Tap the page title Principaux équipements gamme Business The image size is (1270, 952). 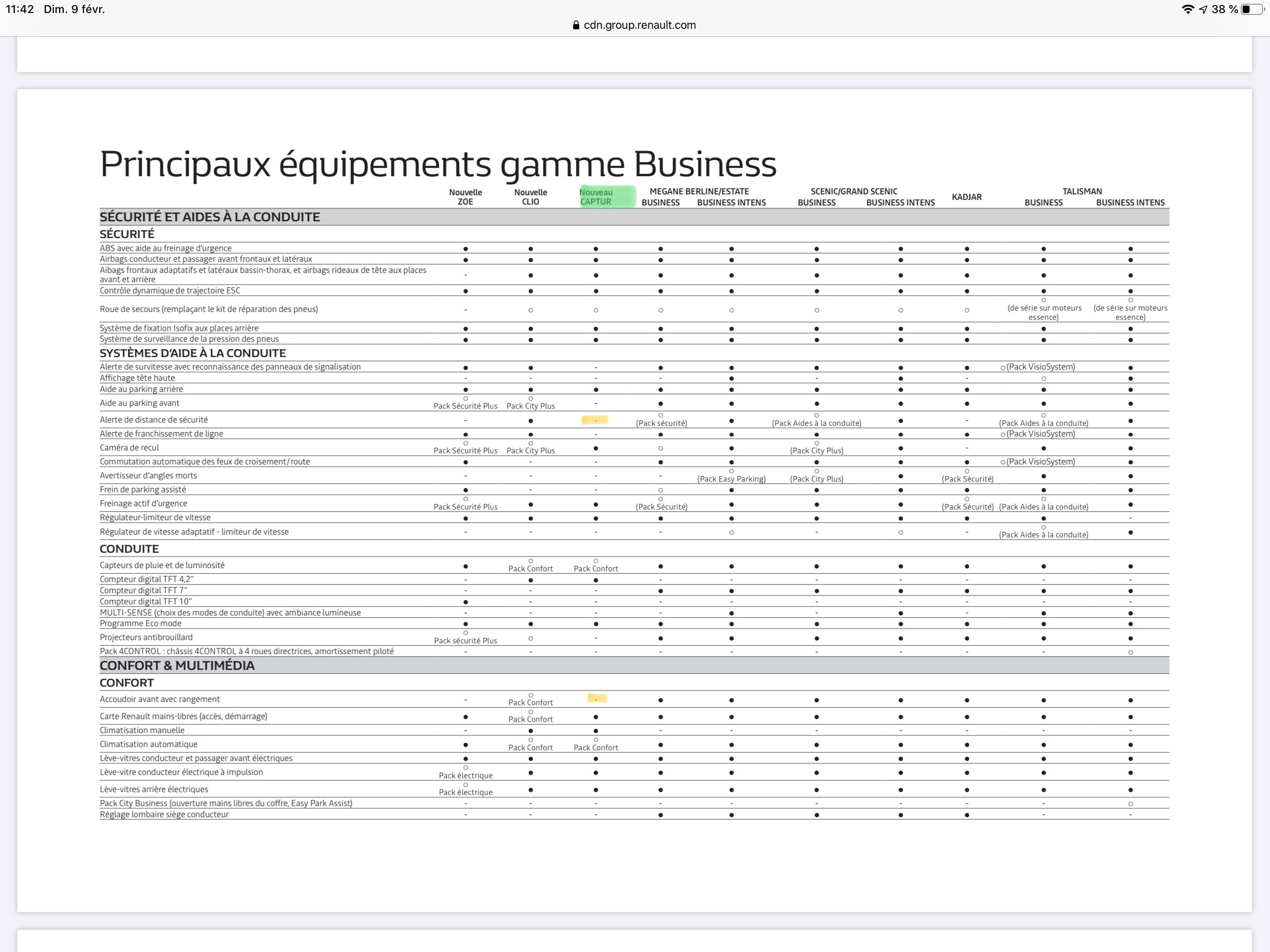point(437,164)
